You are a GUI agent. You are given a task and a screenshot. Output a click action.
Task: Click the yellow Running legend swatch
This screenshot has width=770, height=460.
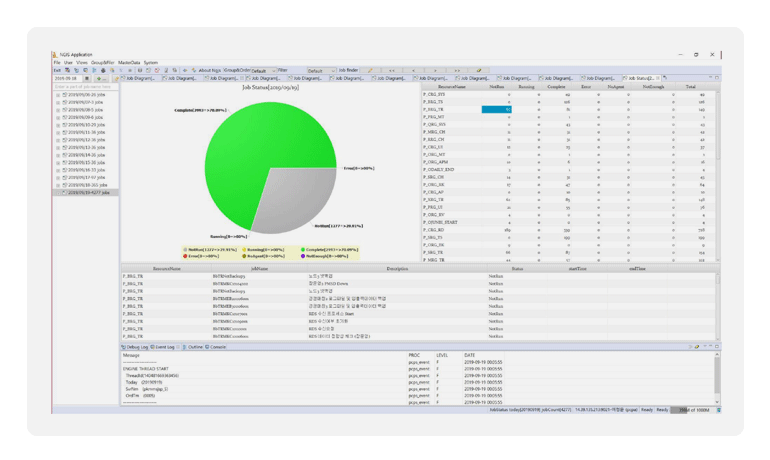coord(244,250)
